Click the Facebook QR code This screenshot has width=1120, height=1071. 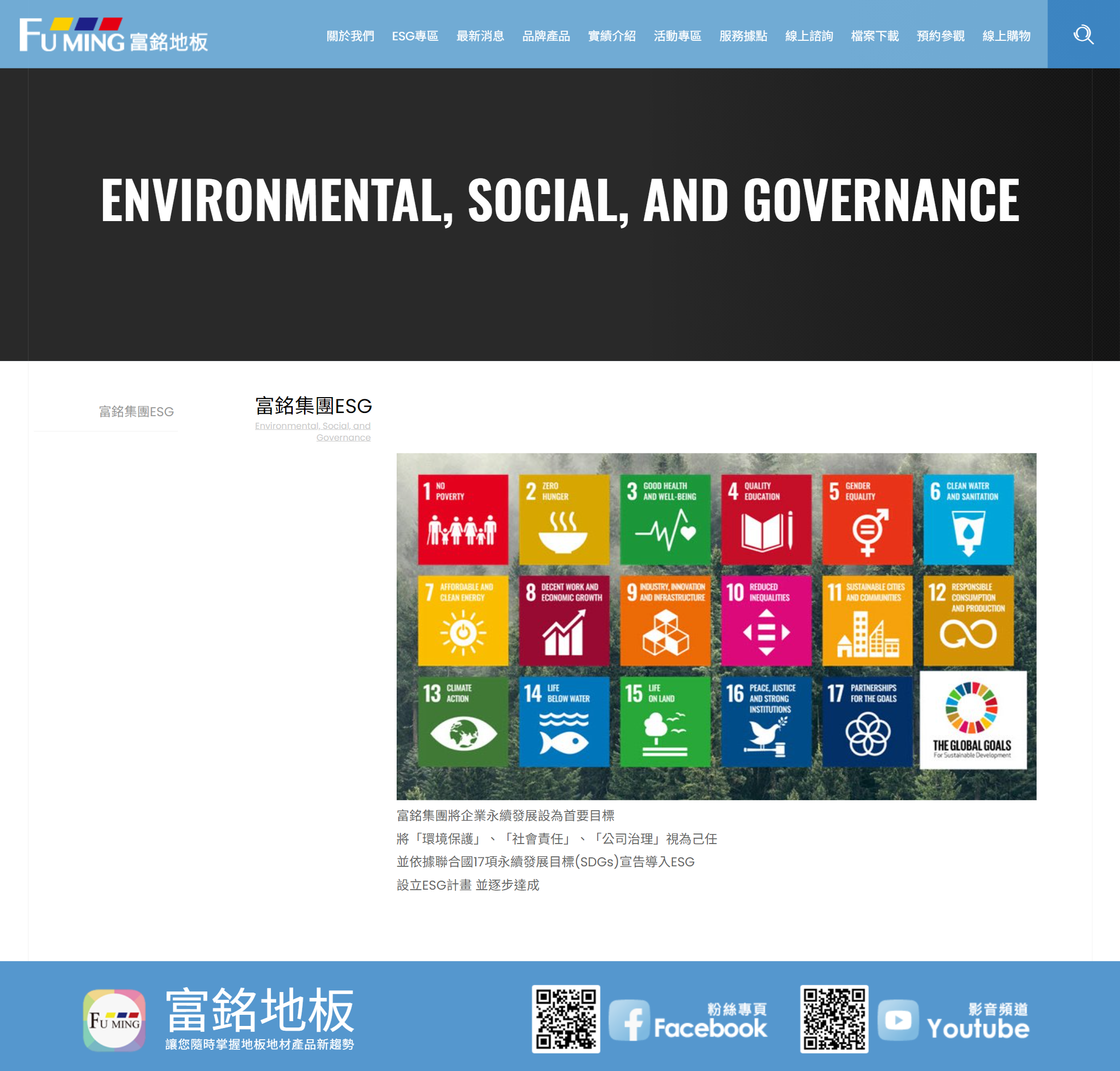point(566,1019)
